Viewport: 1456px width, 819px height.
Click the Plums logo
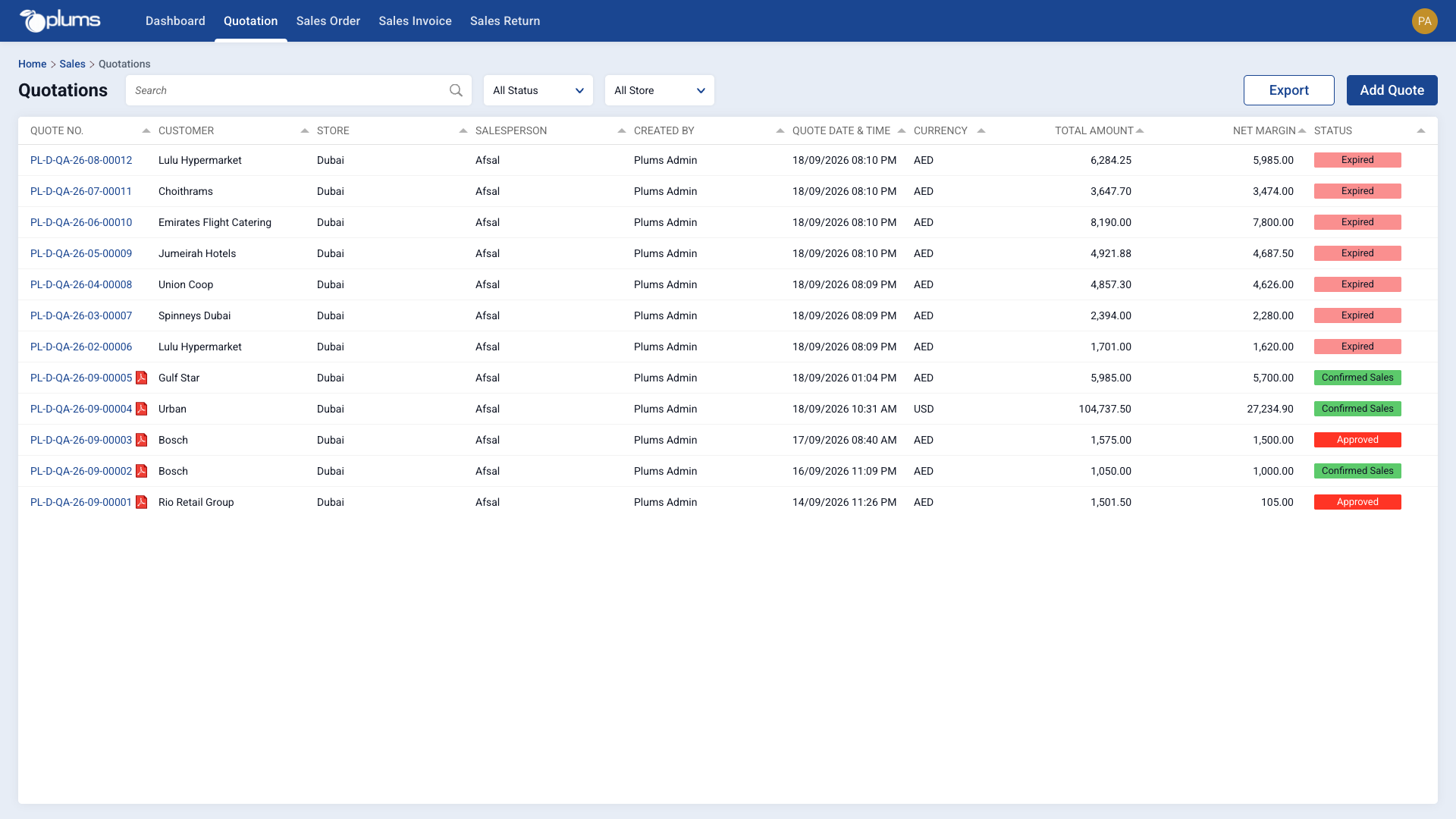[x=60, y=20]
